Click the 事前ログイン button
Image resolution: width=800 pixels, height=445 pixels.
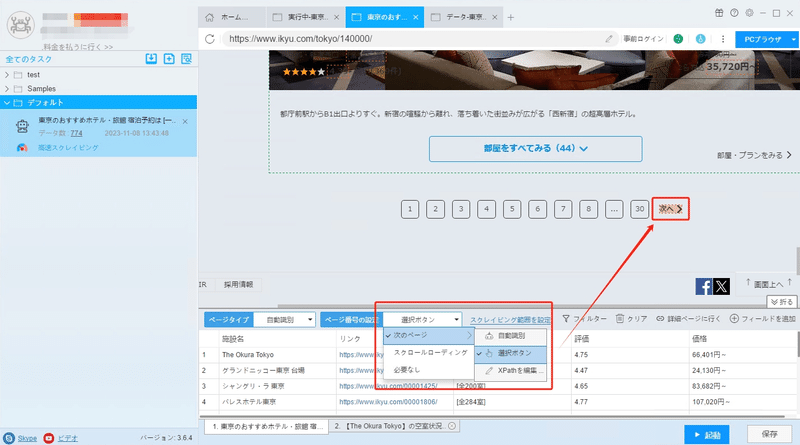[643, 39]
